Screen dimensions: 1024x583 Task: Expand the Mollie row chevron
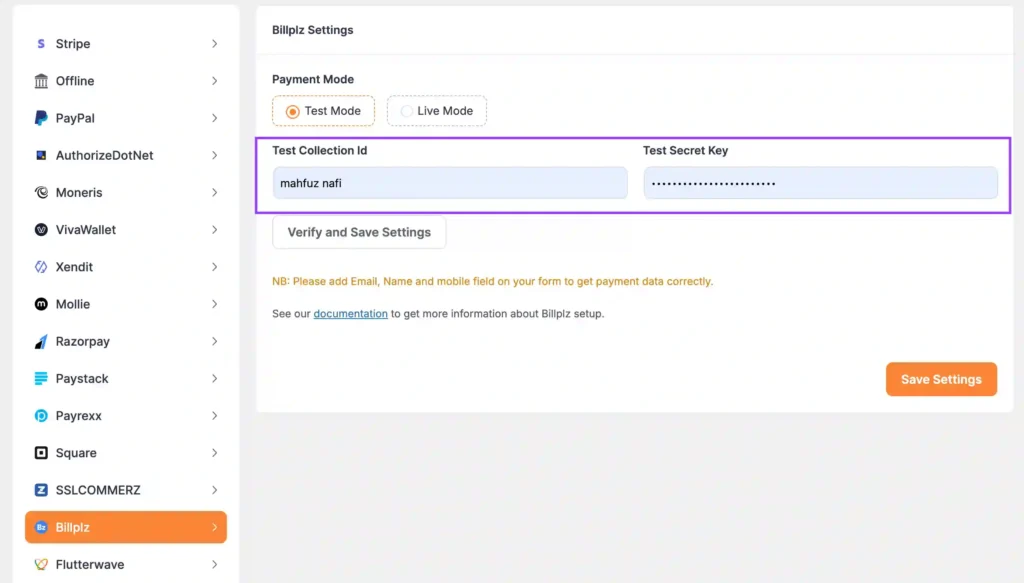point(214,304)
